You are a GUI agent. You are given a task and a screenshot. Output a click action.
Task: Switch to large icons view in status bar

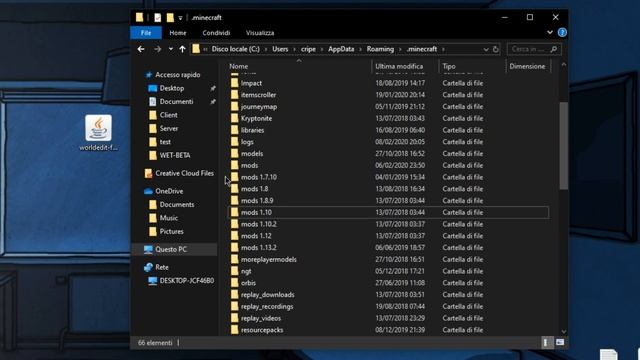(560, 342)
